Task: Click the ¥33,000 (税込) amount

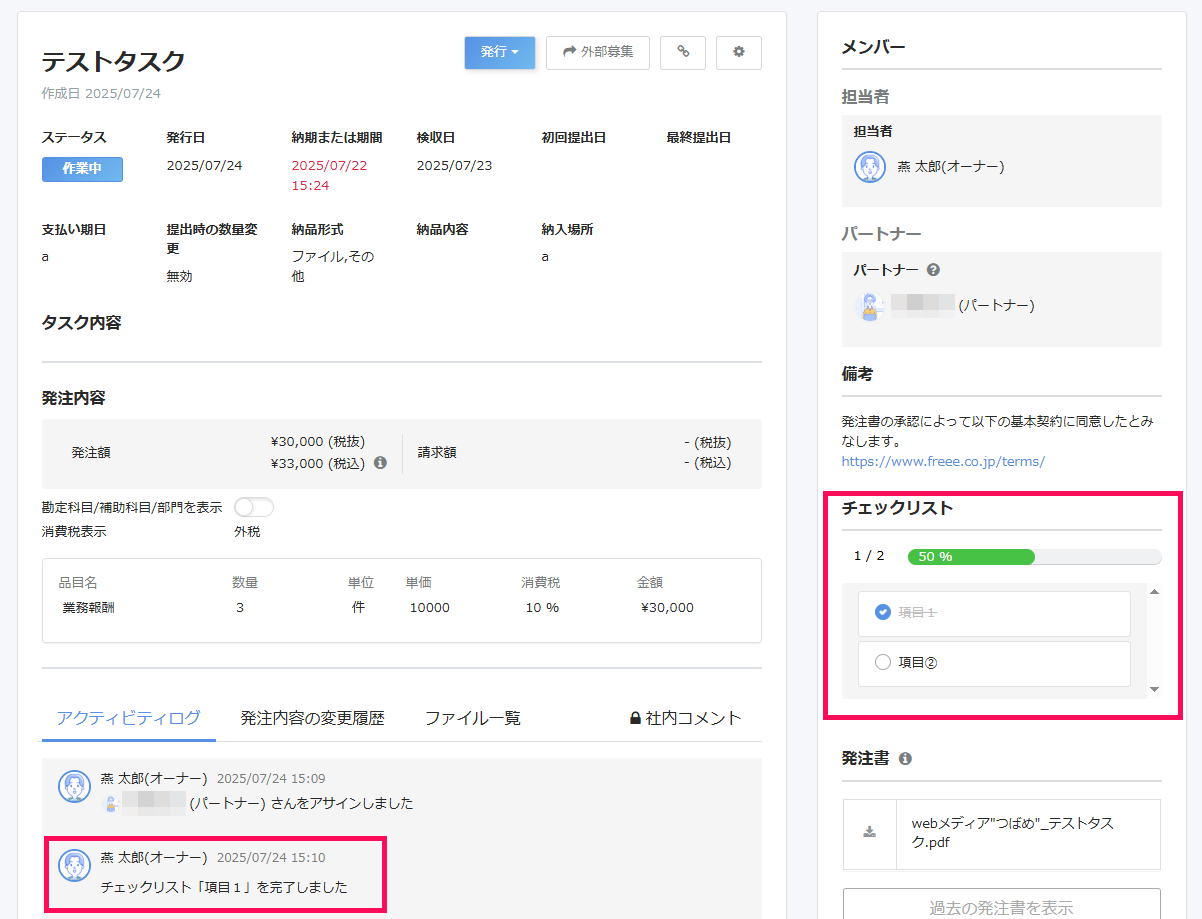Action: pos(317,463)
